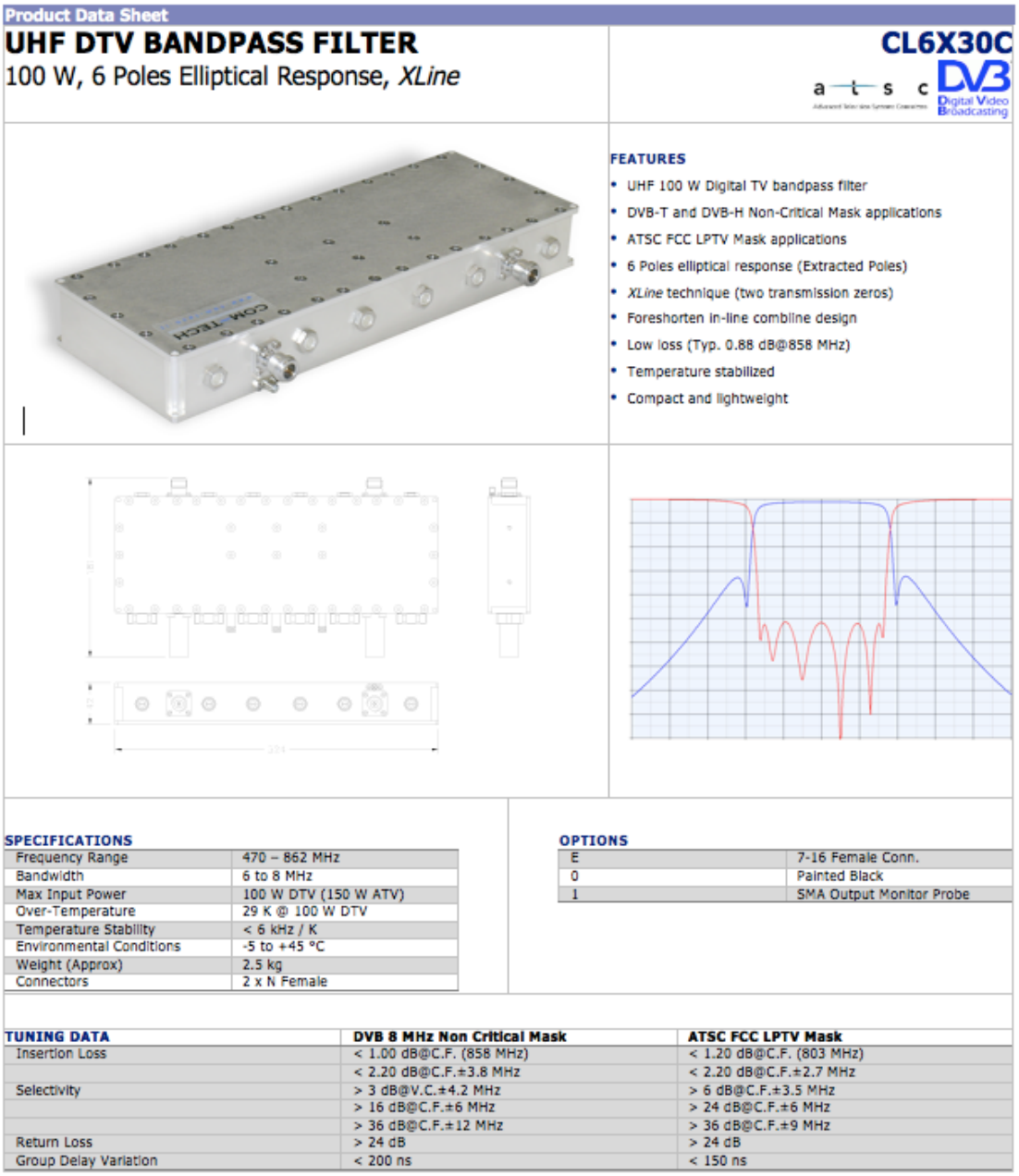Viewport: 1019px width, 1176px height.
Task: Click feature ATSC FCC LPTV Mask applications
Action: point(737,239)
